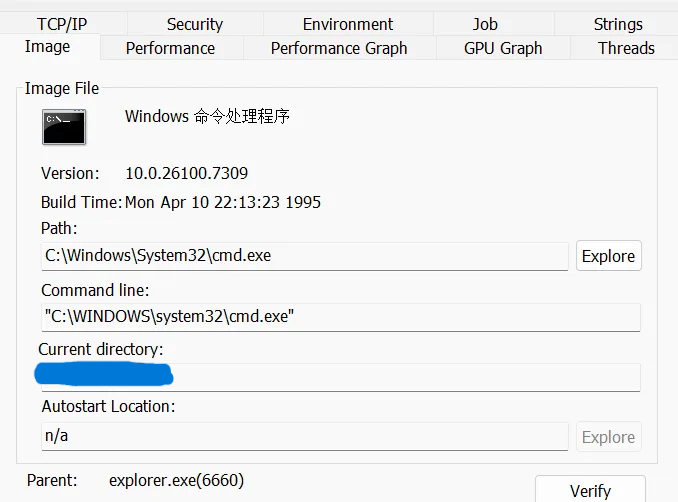Screen dimensions: 678x502
Task: Focus the Command line text field
Action: [340, 317]
